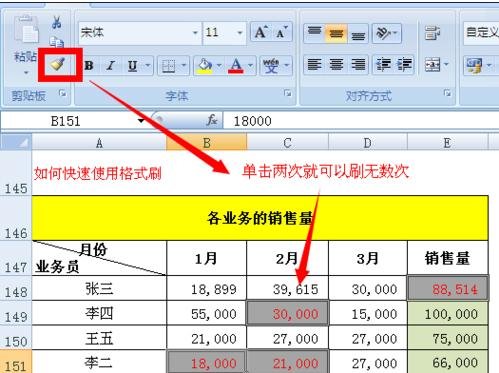
Task: Click the phonetic guide 文 icon
Action: tap(271, 66)
